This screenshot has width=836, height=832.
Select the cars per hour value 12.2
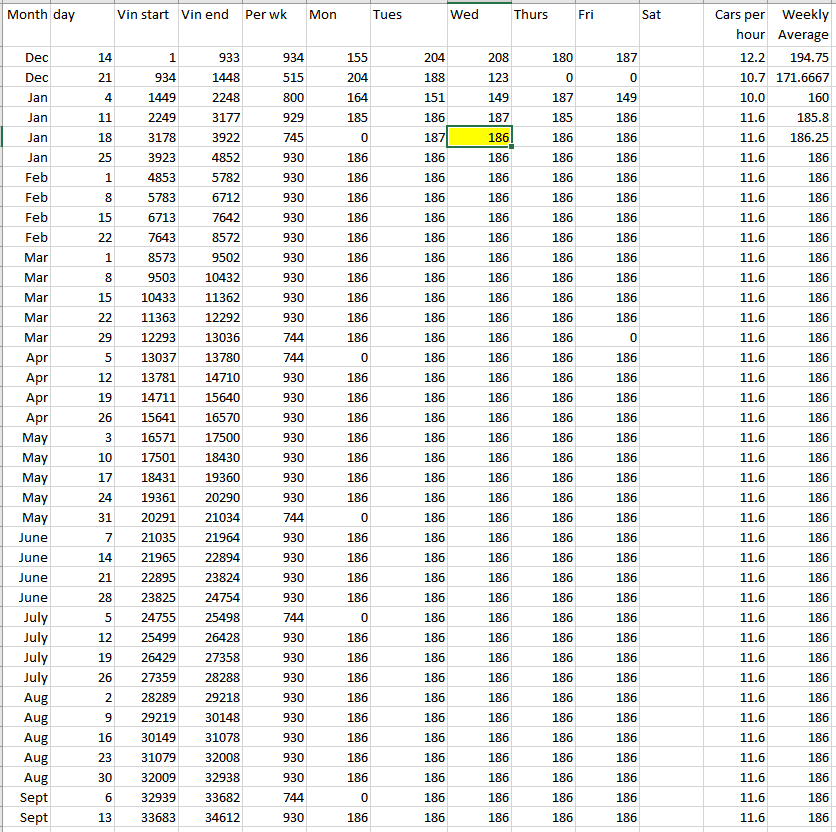coord(738,58)
